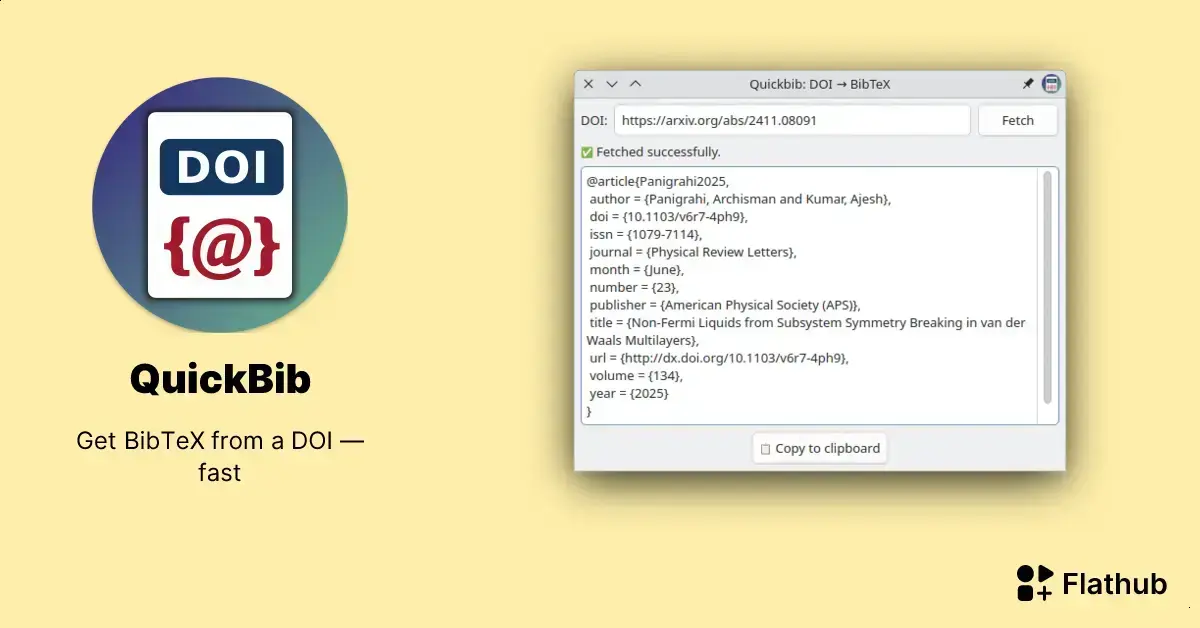The image size is (1200, 628).
Task: Click the title line in BibTeX output
Action: (806, 332)
